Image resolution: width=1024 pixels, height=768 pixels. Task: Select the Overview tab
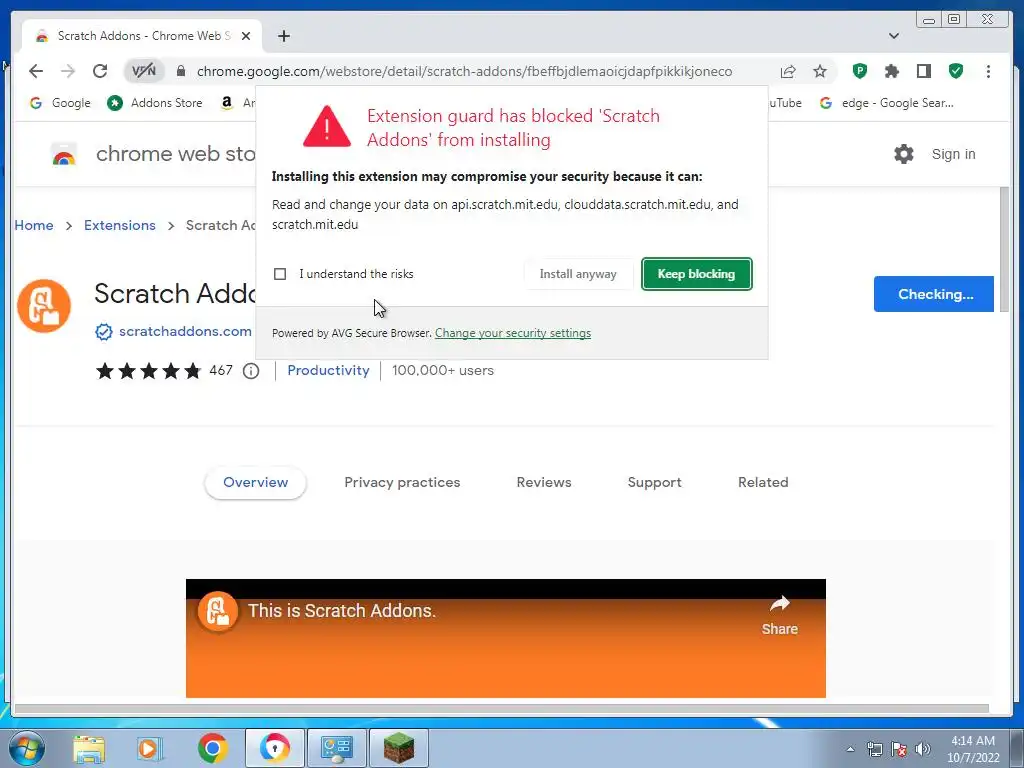(x=255, y=483)
